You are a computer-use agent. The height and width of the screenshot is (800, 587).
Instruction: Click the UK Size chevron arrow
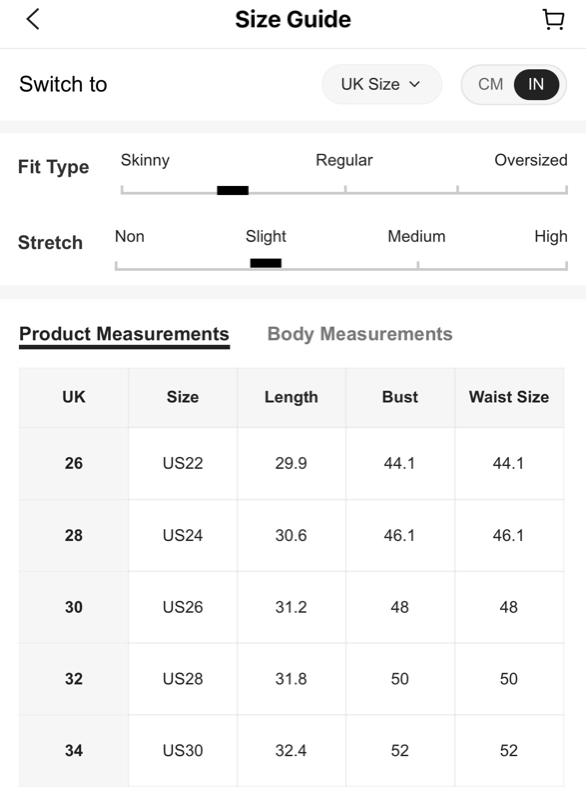click(415, 84)
